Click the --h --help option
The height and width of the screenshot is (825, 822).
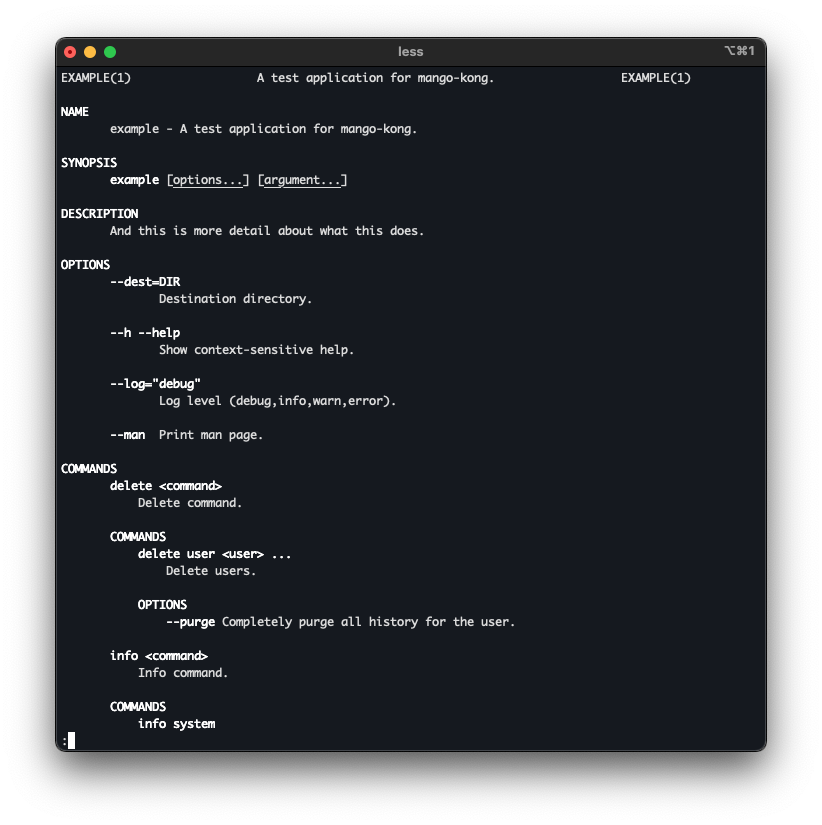(x=145, y=333)
